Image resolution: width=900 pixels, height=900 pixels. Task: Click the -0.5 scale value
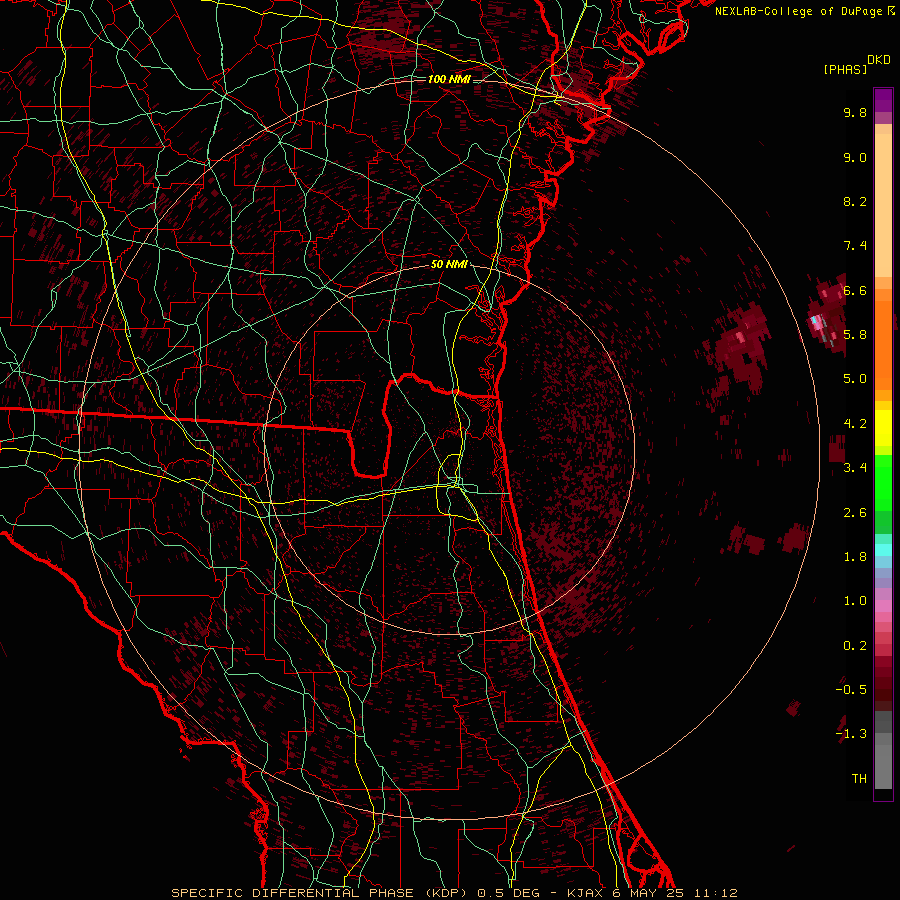[x=851, y=690]
